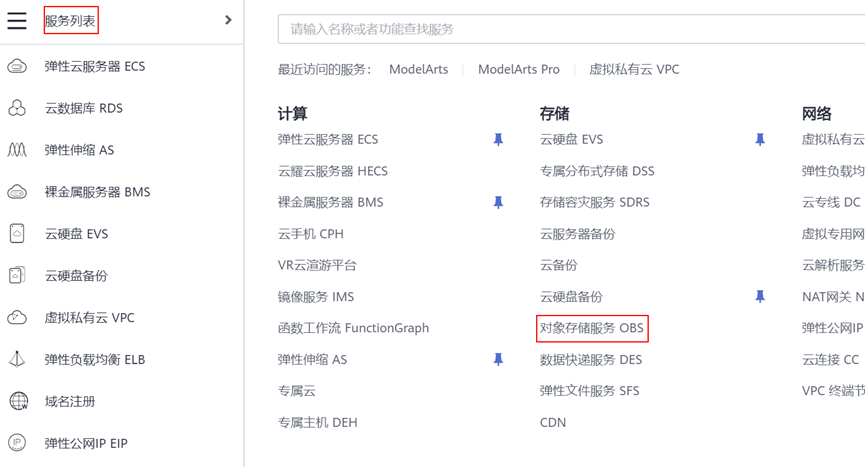Screen dimensions: 865x467
Task: Click the 域名注册 globe icon
Action: (17, 402)
